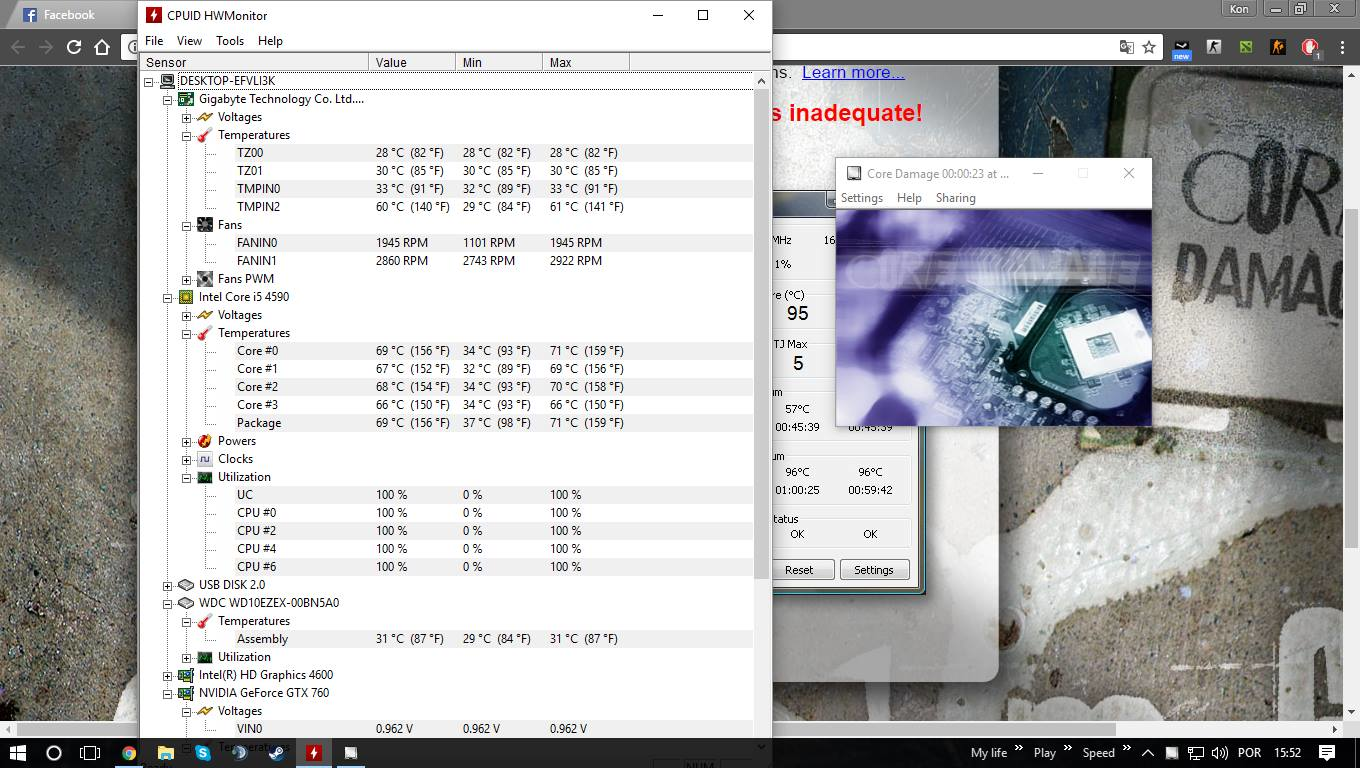Open Windows Action Center notifications
The width and height of the screenshot is (1360, 768).
click(1327, 753)
